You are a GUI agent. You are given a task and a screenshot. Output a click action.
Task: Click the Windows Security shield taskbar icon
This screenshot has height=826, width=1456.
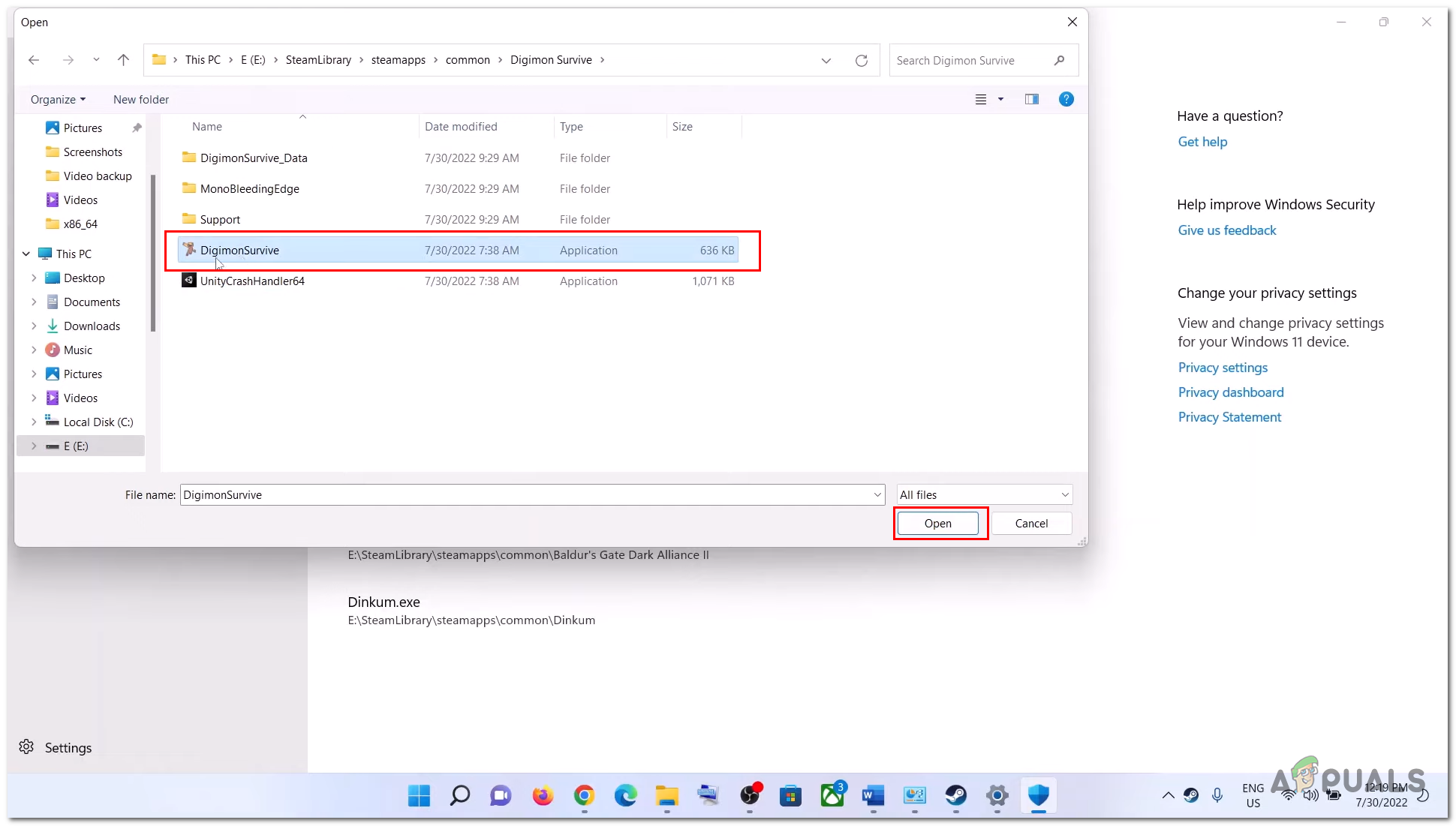pyautogui.click(x=1038, y=795)
